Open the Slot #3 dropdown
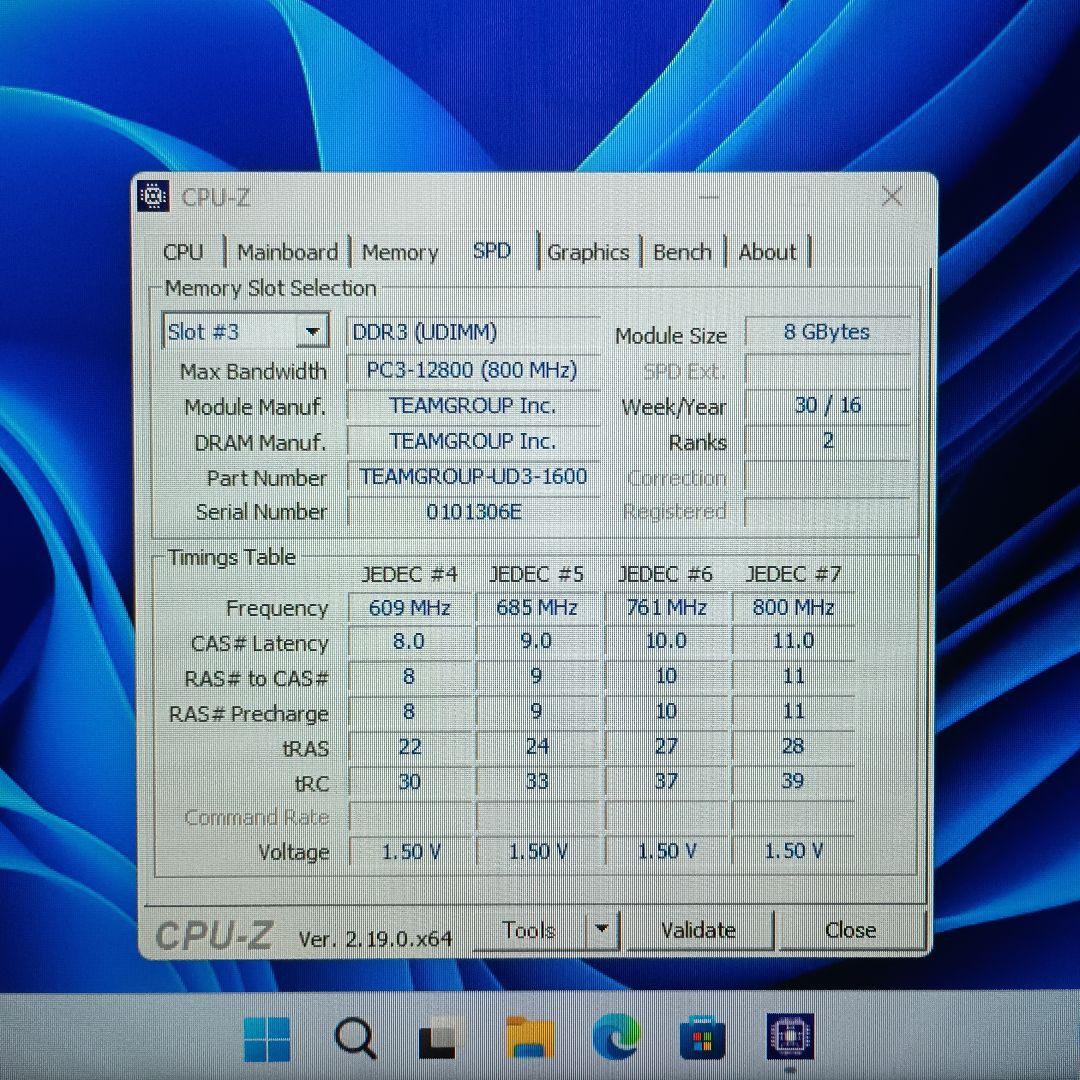The width and height of the screenshot is (1080, 1080). [245, 331]
